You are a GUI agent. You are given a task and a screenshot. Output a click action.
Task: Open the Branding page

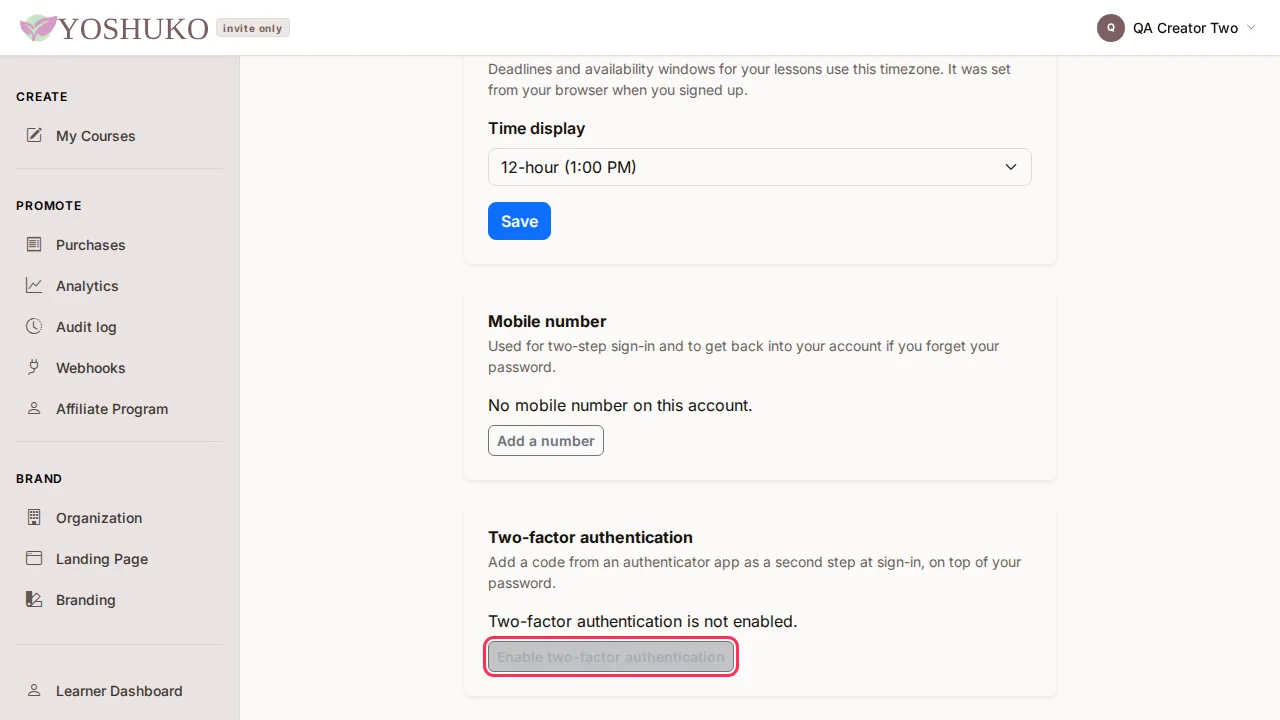click(120, 600)
